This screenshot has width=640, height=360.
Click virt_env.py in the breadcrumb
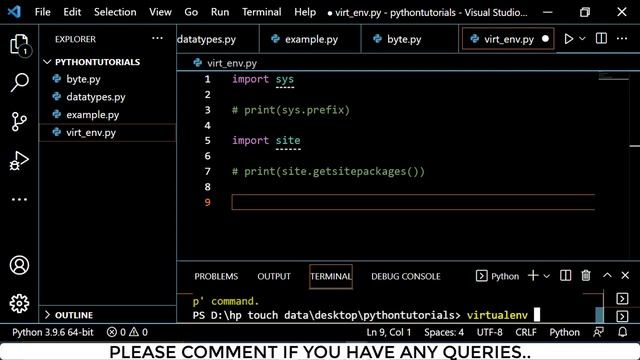pos(231,63)
